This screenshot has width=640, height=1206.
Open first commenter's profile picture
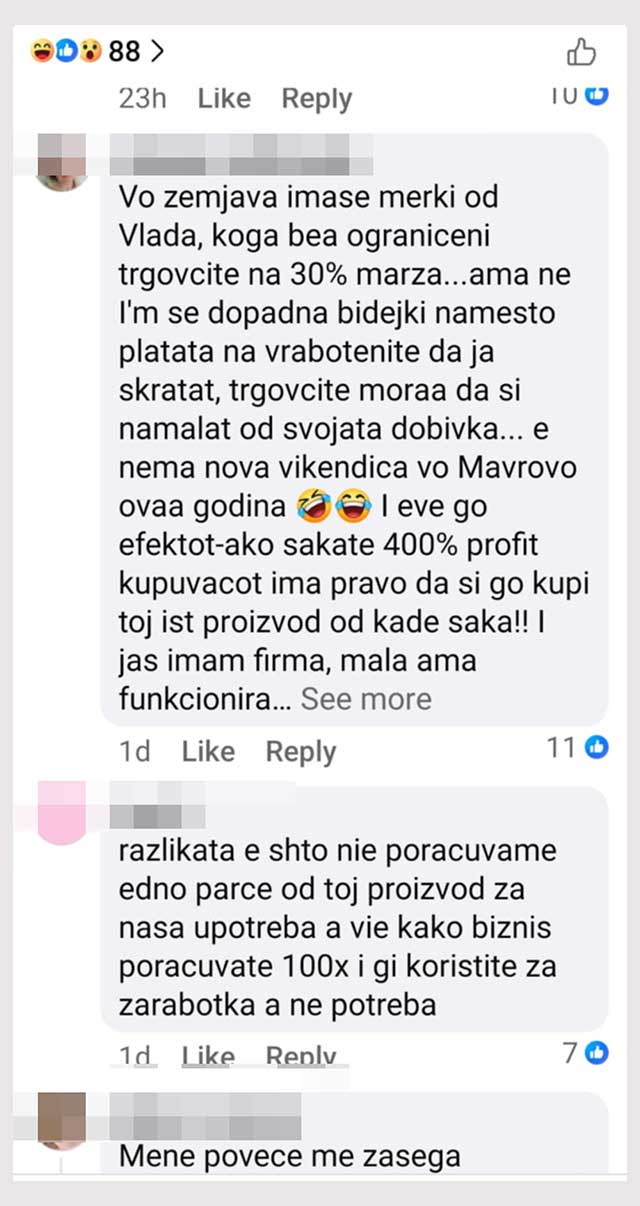click(62, 163)
